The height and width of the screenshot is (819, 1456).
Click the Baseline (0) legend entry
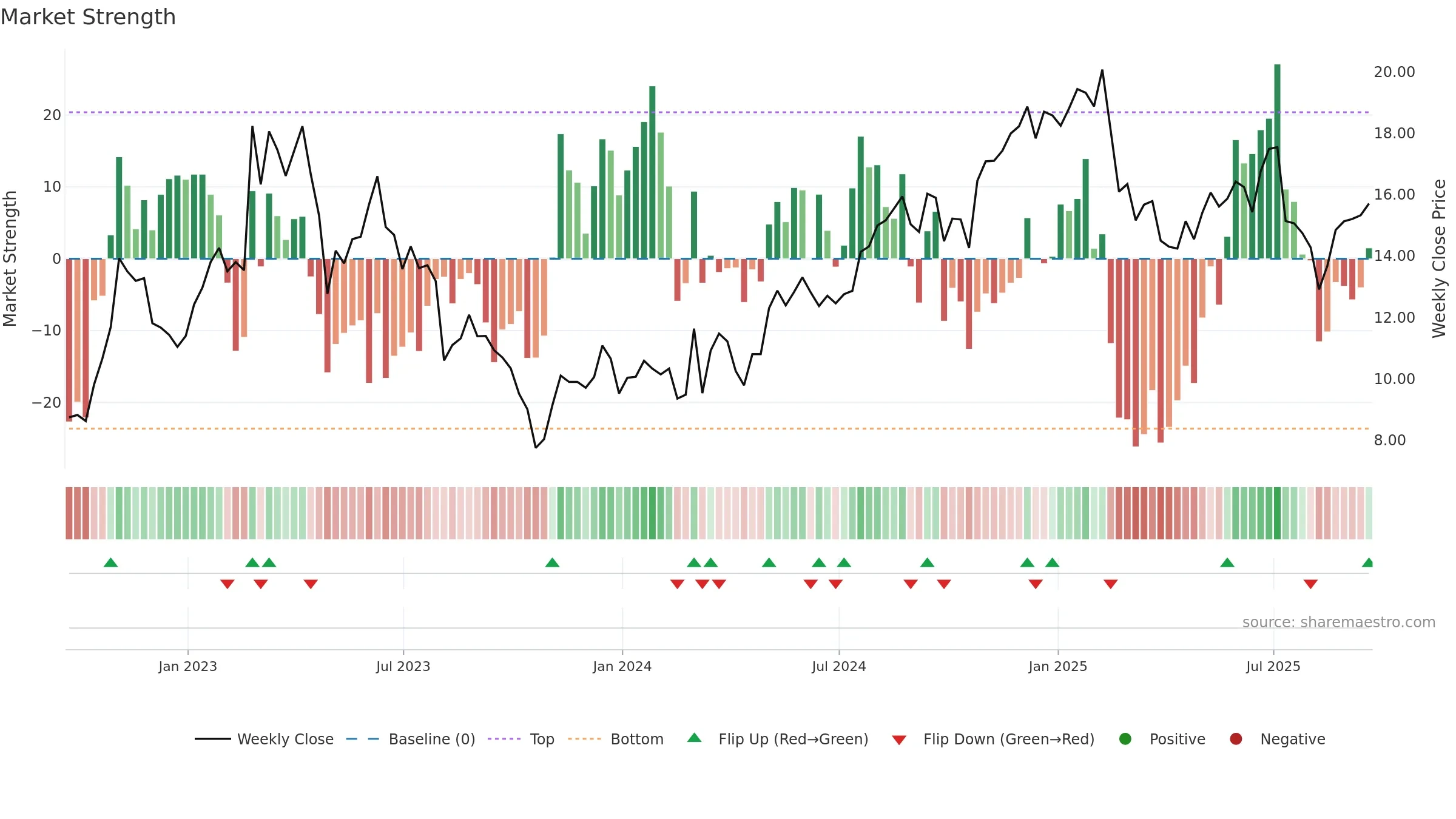(411, 739)
